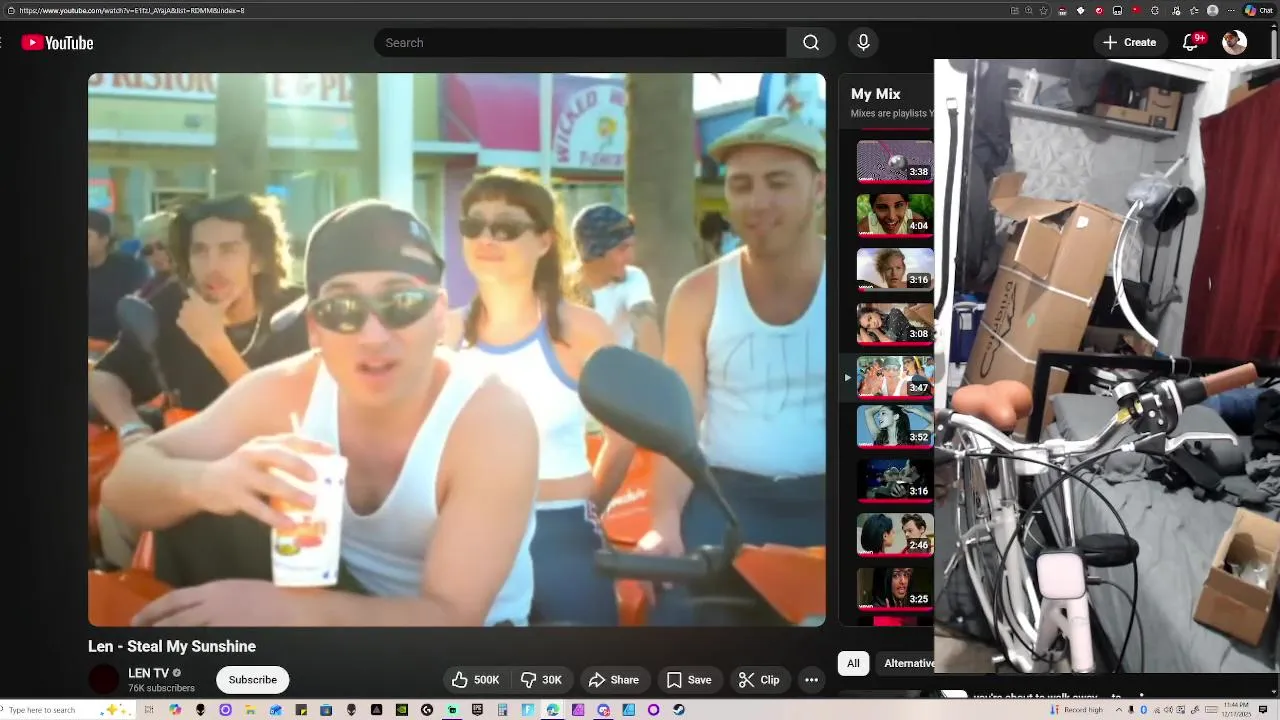Open the Microsoft Store taskbar icon
The height and width of the screenshot is (720, 1280).
pos(326,710)
